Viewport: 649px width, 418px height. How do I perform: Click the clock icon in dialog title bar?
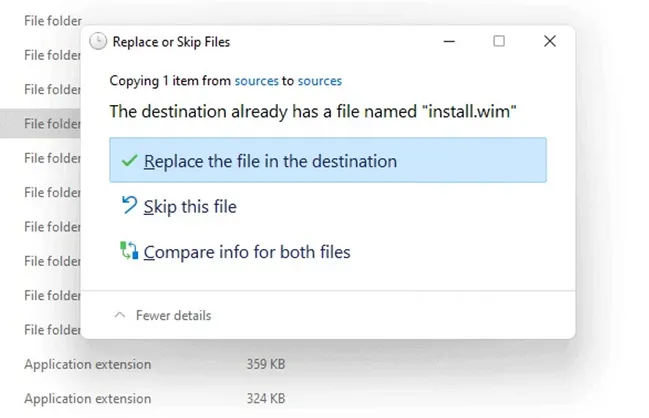[98, 42]
